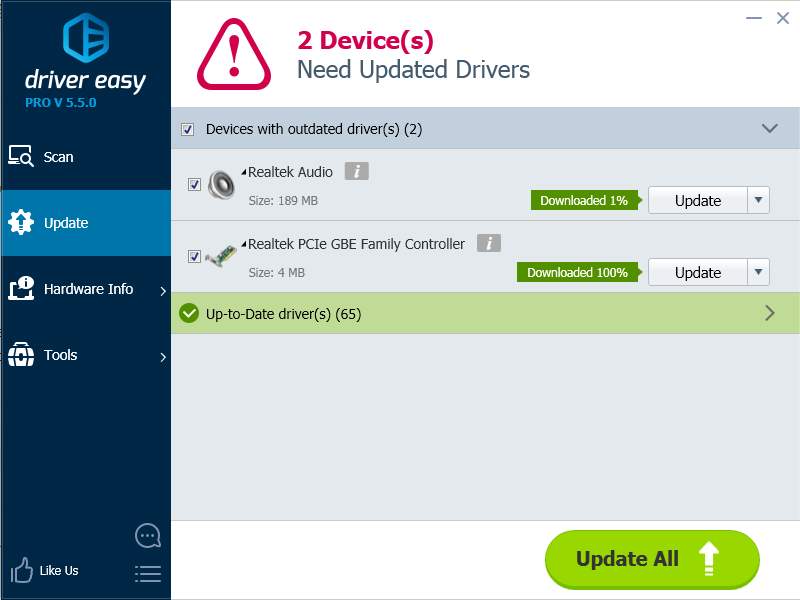Click the Scan magnifier icon in sidebar
The height and width of the screenshot is (600, 800).
[x=21, y=156]
